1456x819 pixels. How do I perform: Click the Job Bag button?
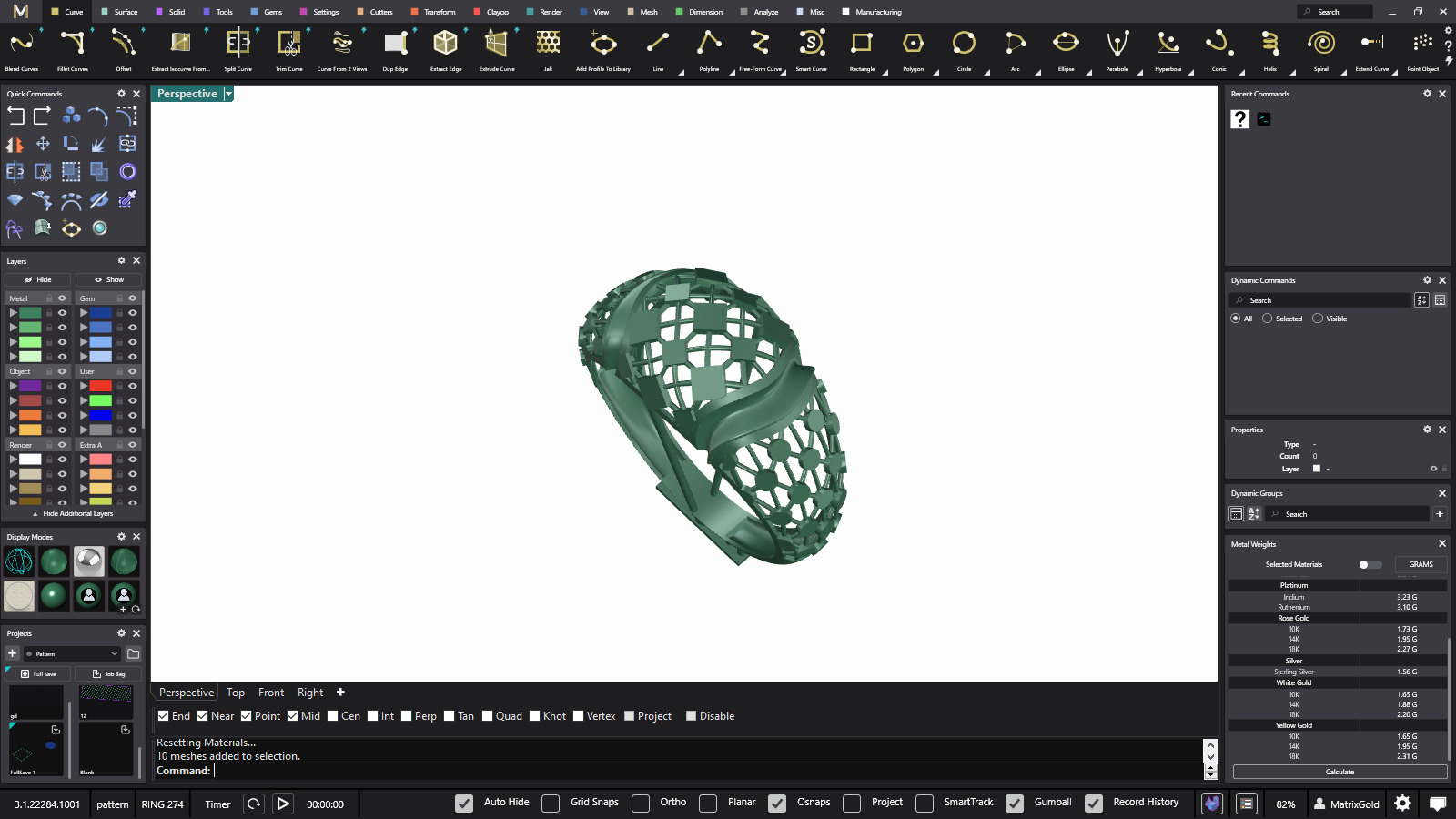pyautogui.click(x=108, y=673)
